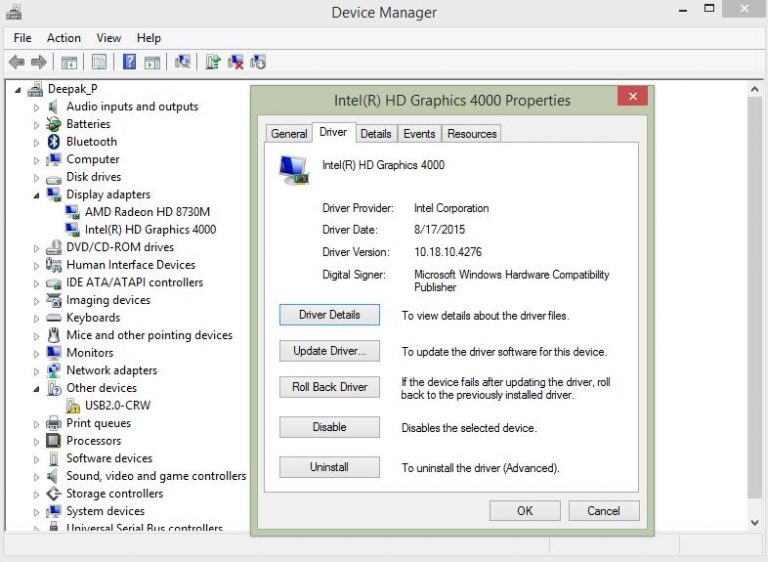Switch to the Details tab
Viewport: 768px width, 562px height.
[x=375, y=134]
